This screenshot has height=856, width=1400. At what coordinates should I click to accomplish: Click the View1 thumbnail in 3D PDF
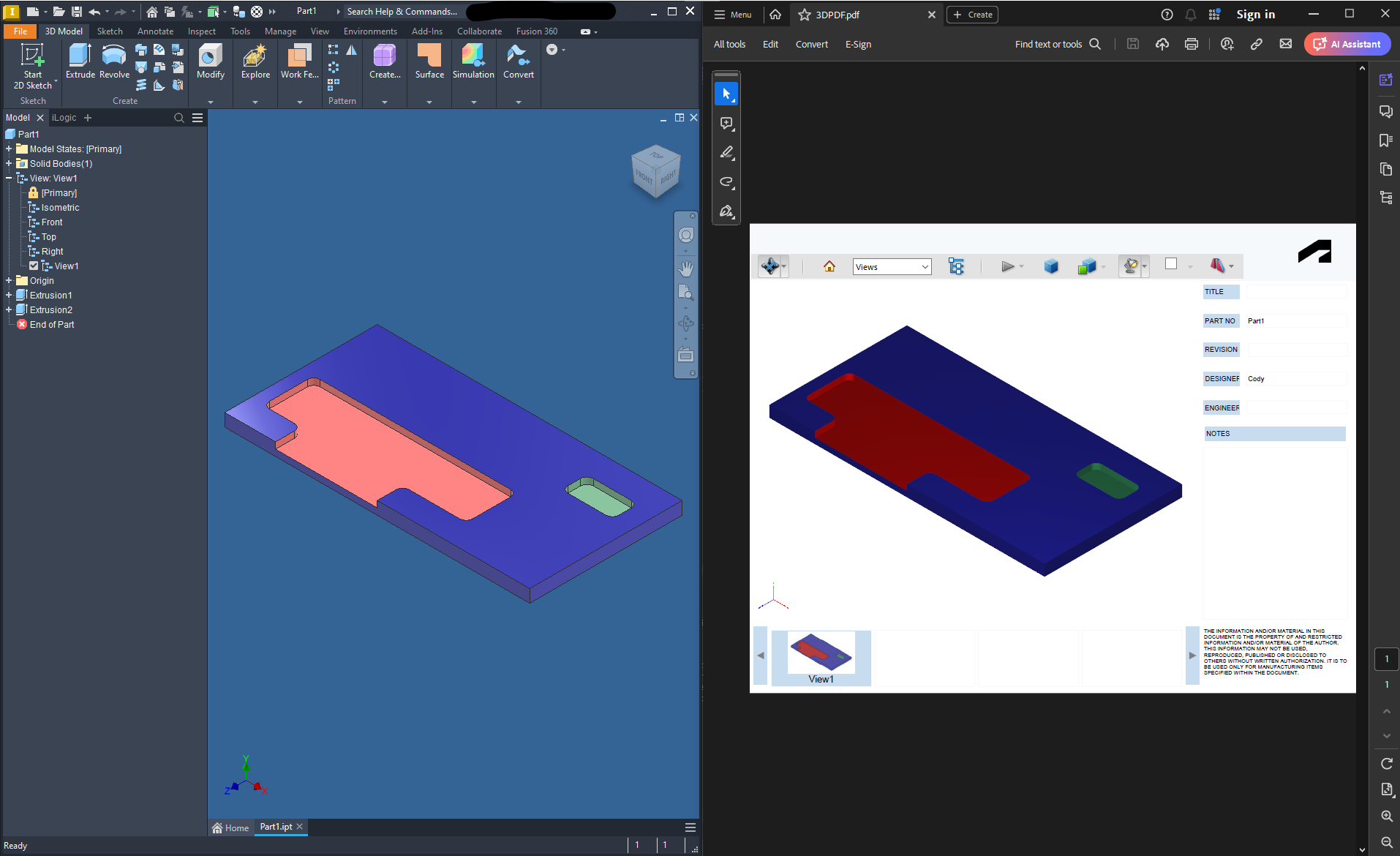821,658
